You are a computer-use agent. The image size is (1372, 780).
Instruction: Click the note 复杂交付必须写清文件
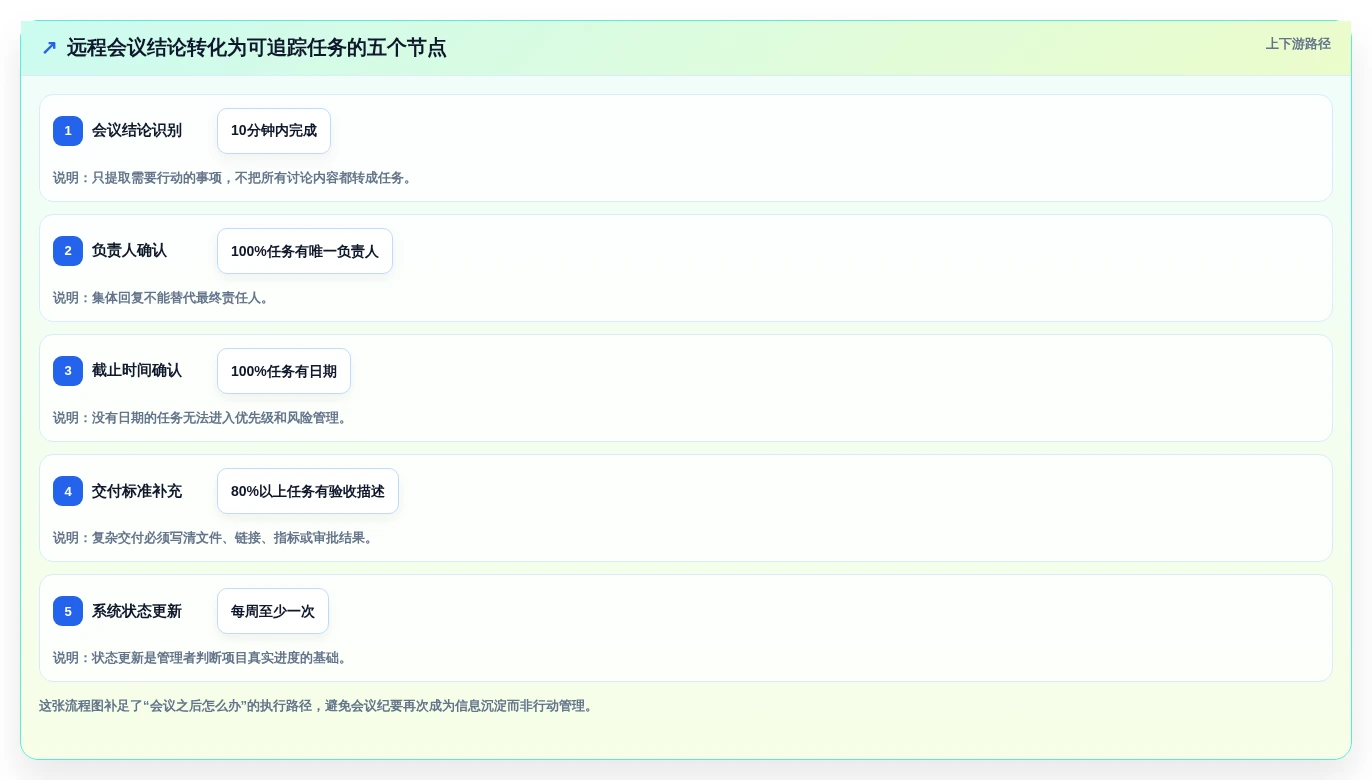215,538
